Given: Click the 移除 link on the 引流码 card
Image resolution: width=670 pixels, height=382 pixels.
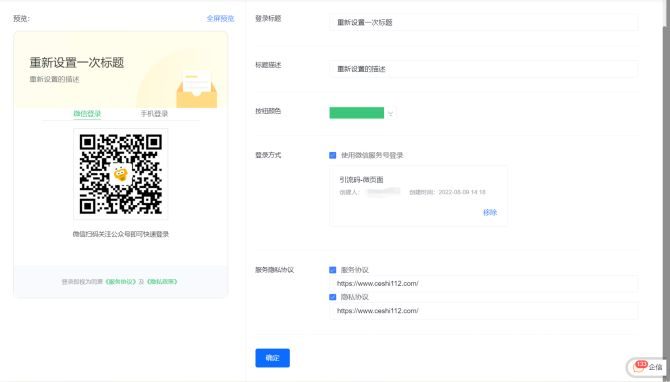Looking at the screenshot, I should tap(490, 212).
